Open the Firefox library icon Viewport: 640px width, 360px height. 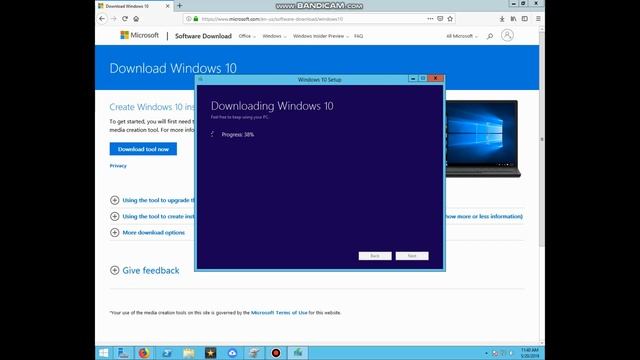[513, 19]
